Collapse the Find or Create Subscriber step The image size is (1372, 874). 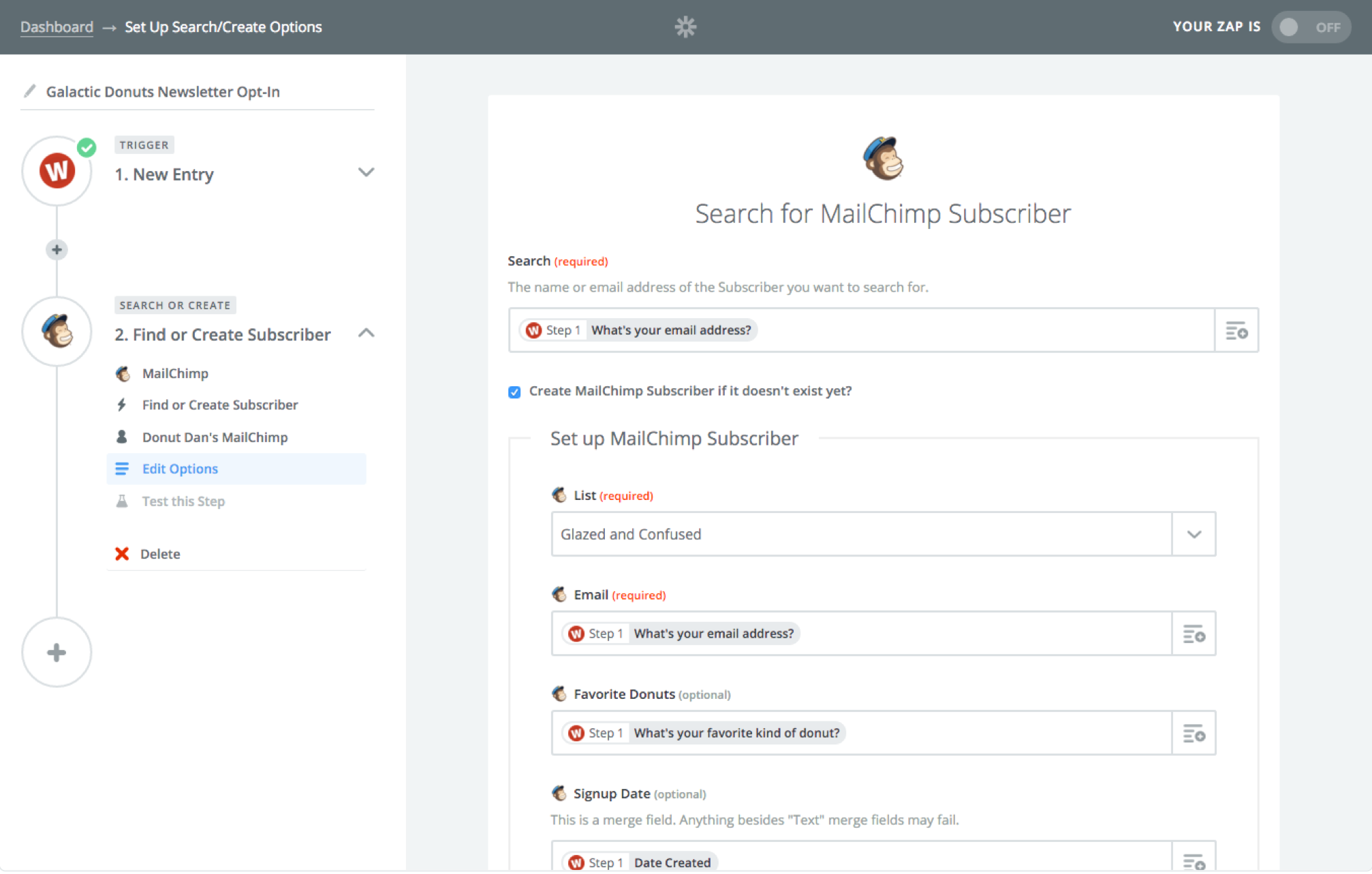[x=366, y=333]
